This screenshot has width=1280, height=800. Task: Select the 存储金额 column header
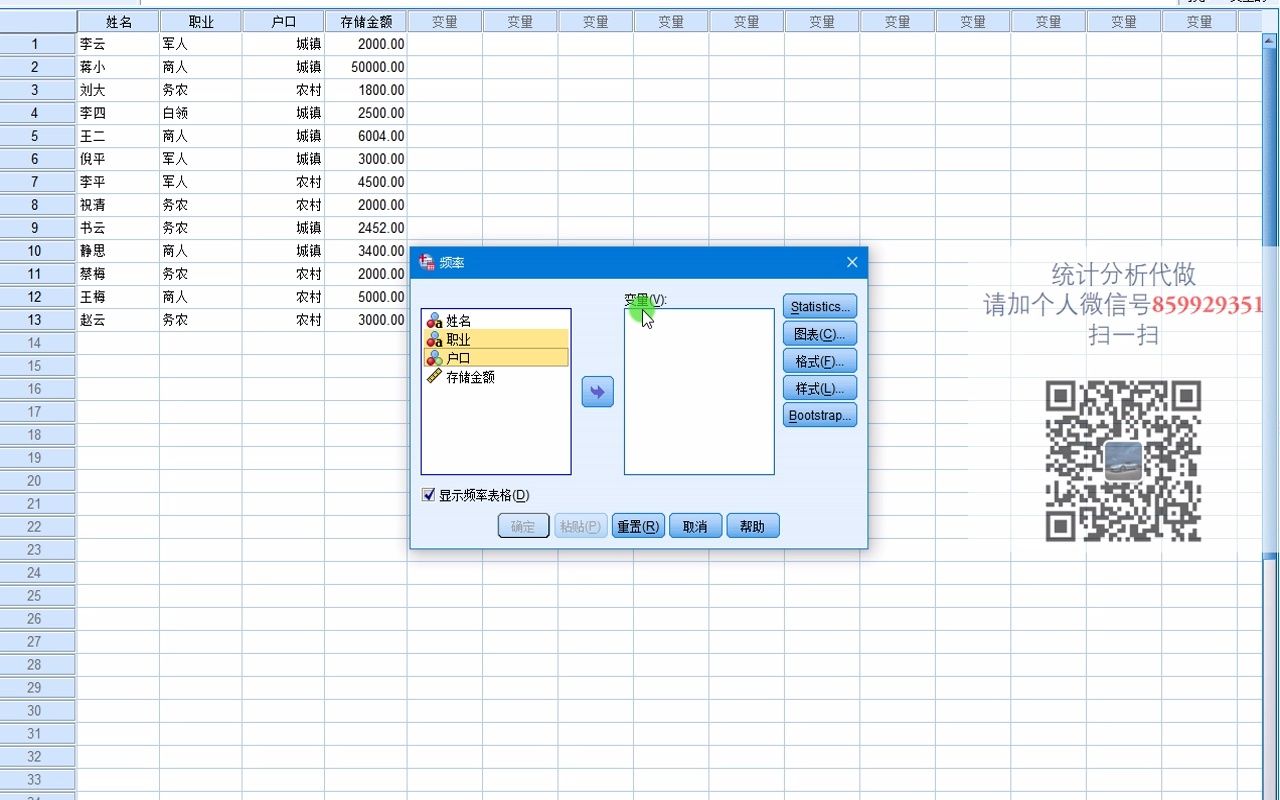[x=366, y=21]
